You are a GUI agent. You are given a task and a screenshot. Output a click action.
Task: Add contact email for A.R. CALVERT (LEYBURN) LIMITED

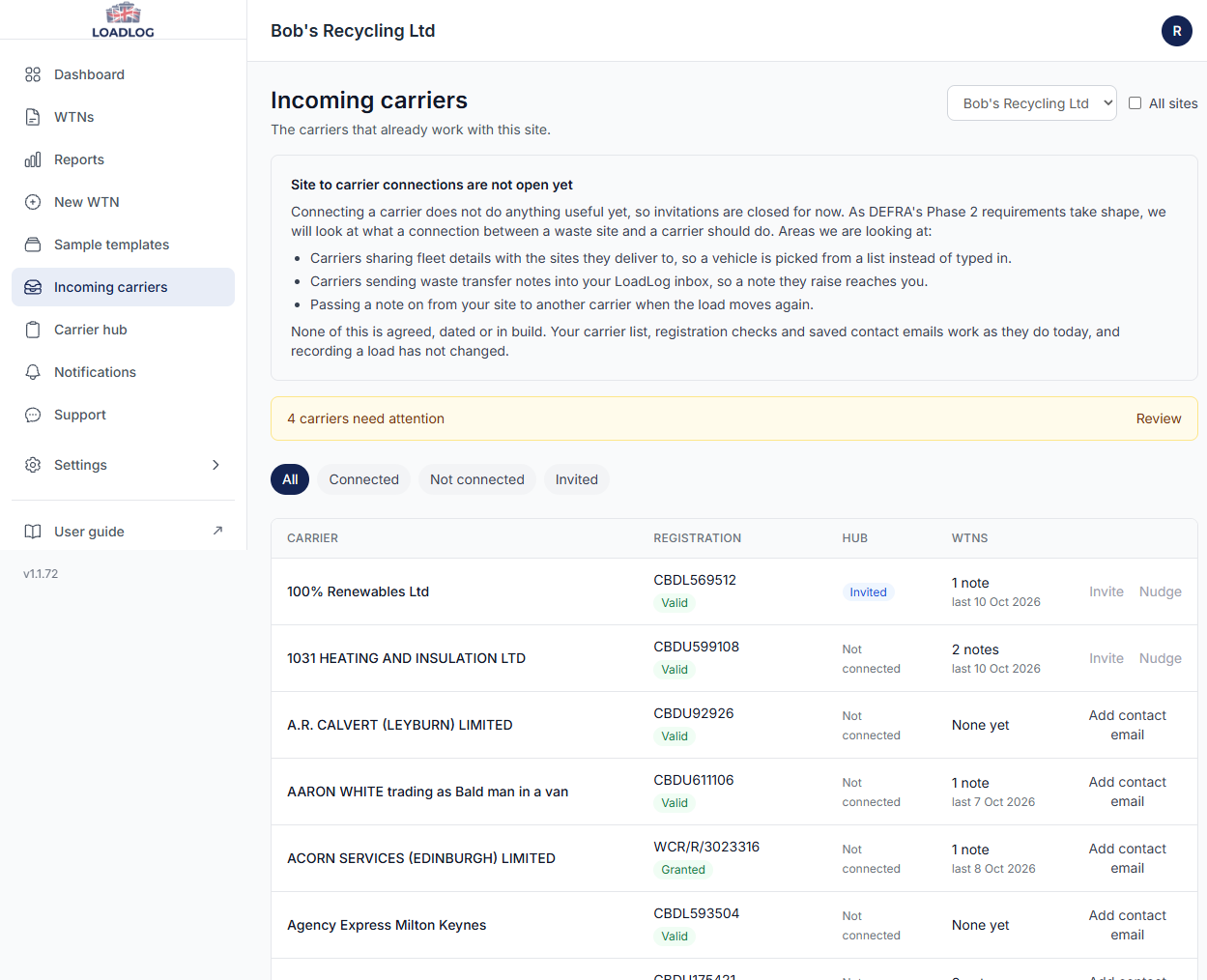[1128, 725]
